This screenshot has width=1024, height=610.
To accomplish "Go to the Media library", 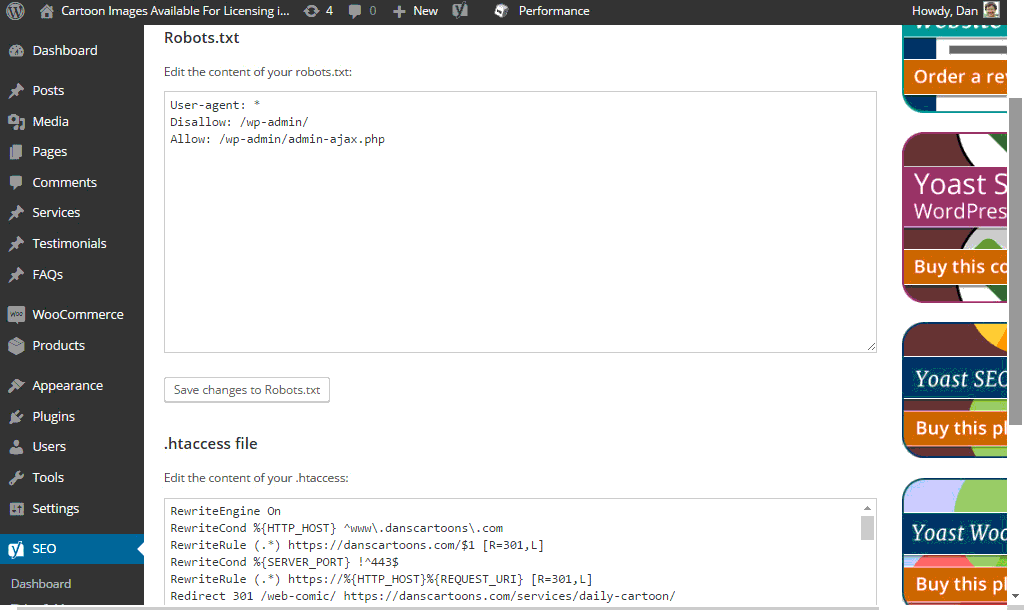I will [x=50, y=121].
